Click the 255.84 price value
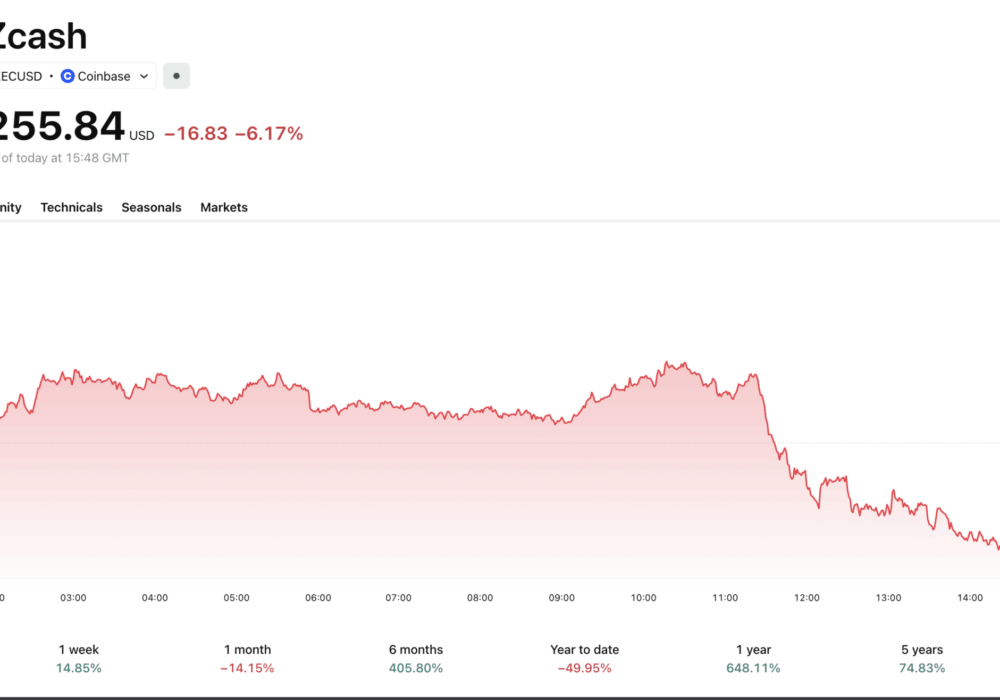Screen dimensions: 1000x700 [x=60, y=127]
